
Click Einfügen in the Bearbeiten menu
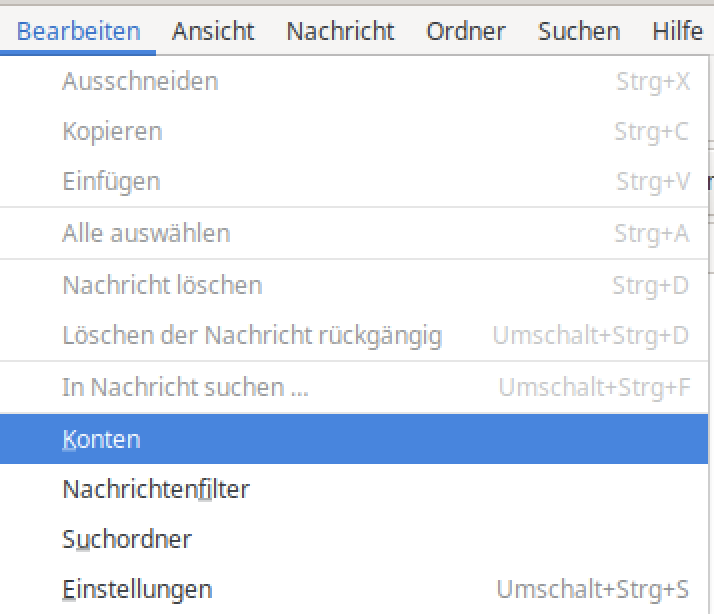(x=111, y=181)
